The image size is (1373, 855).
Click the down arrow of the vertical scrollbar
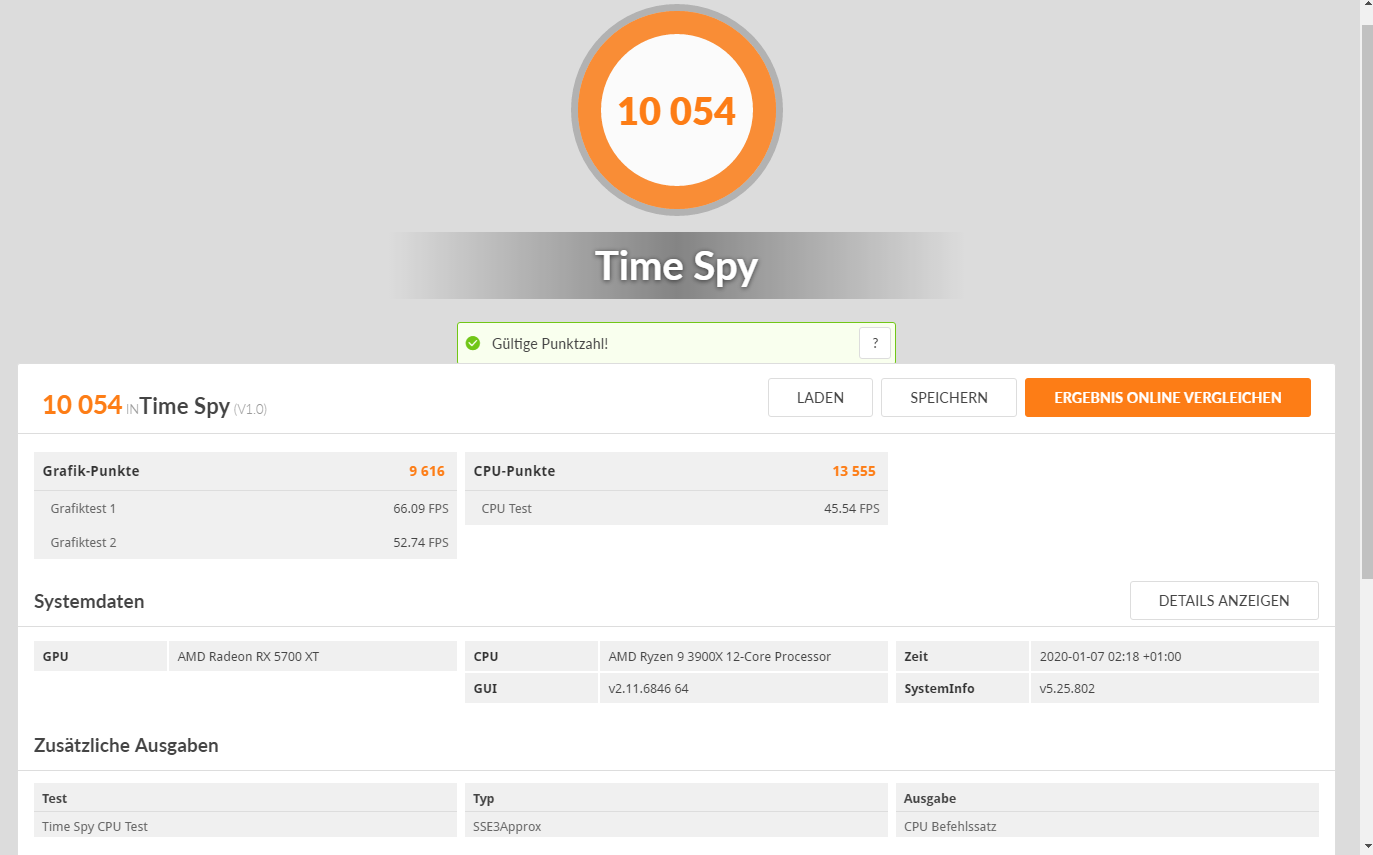(1367, 846)
